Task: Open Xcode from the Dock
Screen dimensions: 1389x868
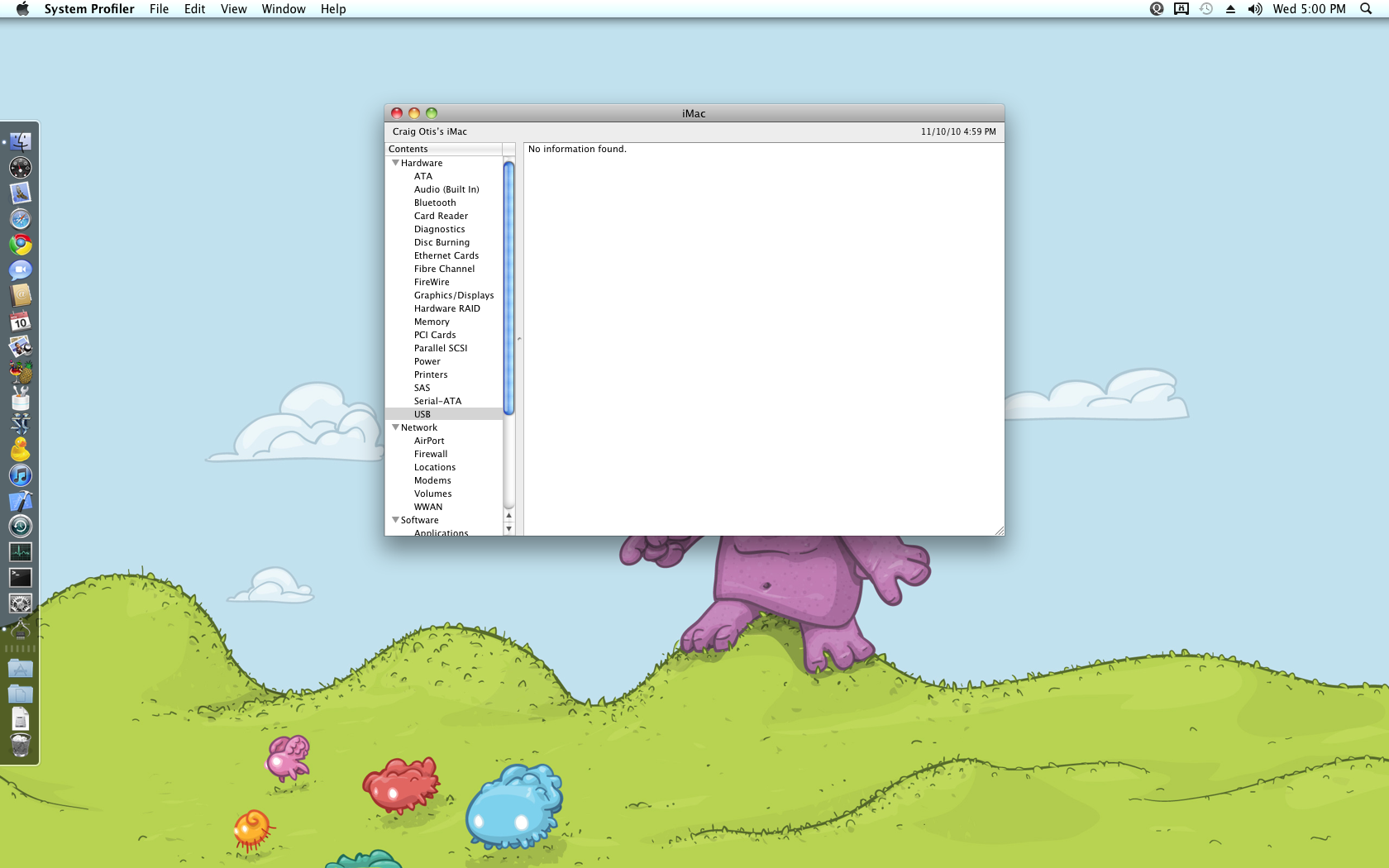Action: pyautogui.click(x=20, y=501)
